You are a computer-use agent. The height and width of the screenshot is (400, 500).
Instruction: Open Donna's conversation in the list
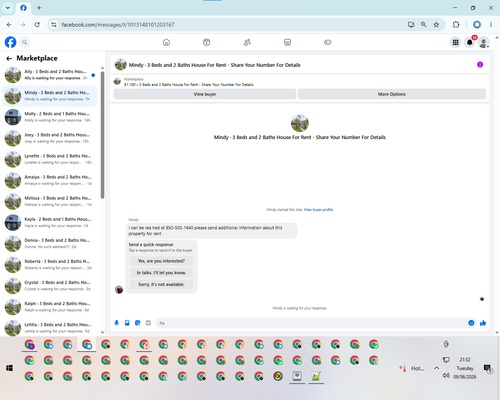click(x=50, y=244)
